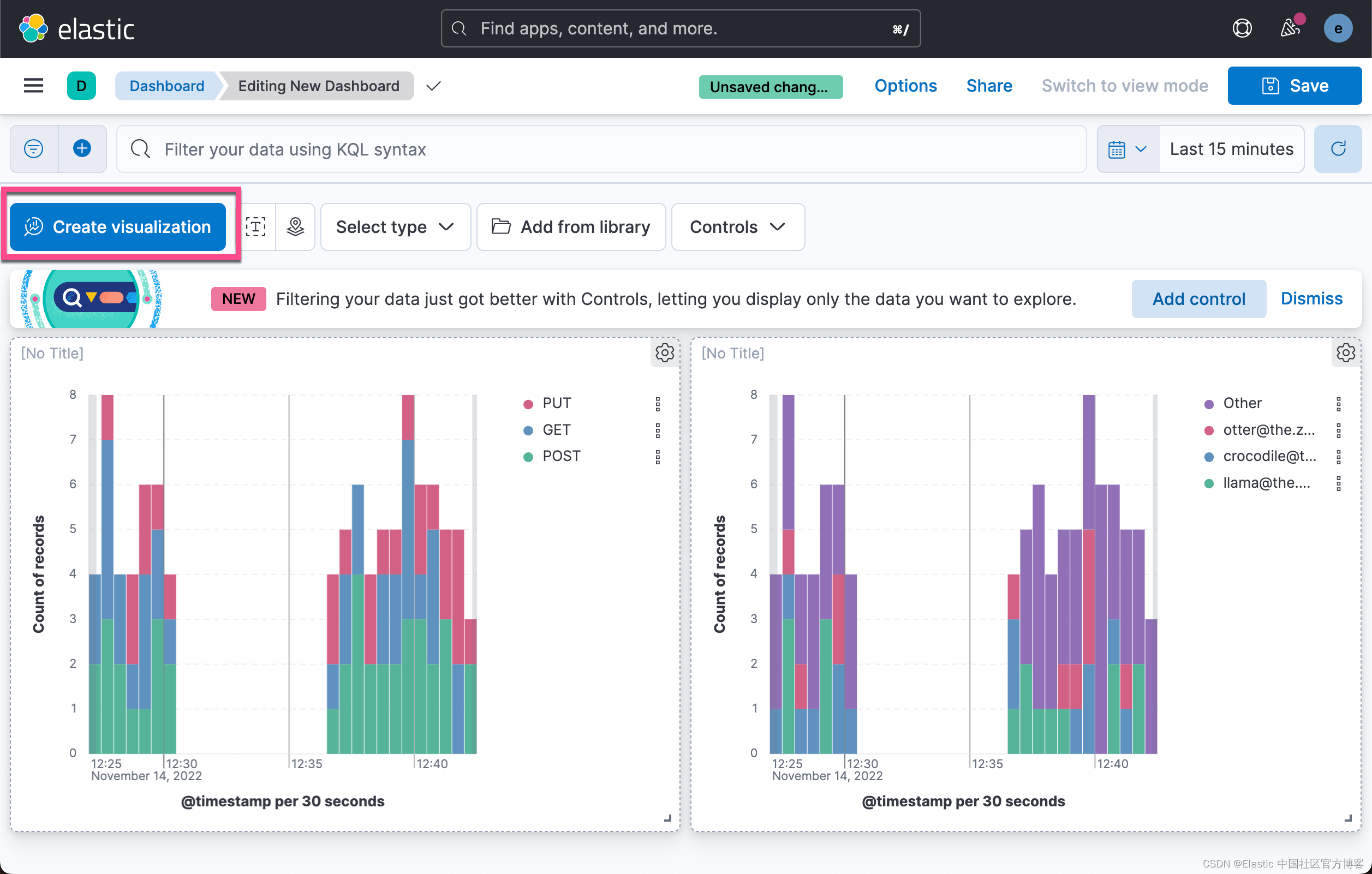The height and width of the screenshot is (874, 1372).
Task: Open the hamburger navigation menu
Action: pos(33,86)
